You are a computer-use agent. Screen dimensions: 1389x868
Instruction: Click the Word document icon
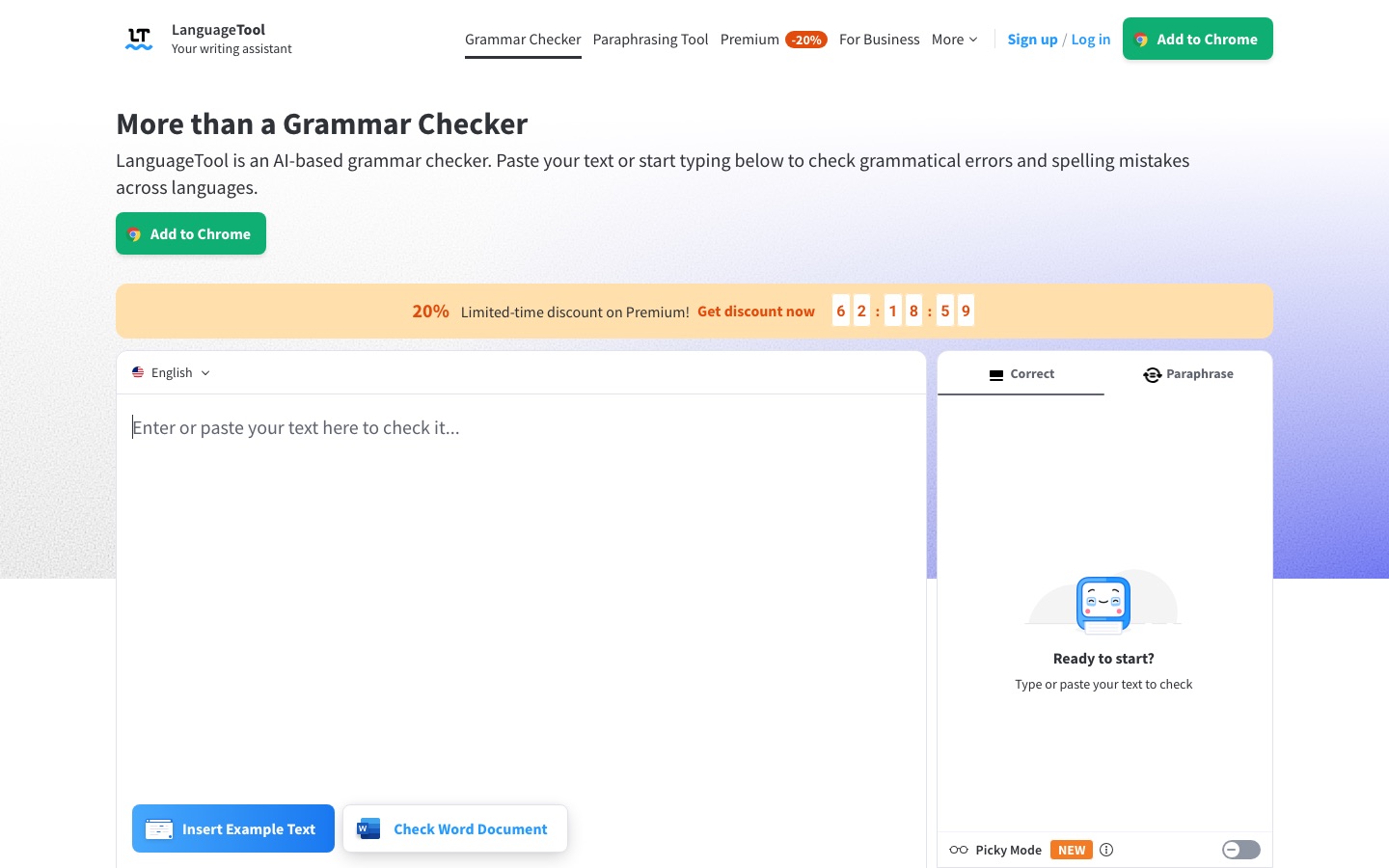pos(368,828)
